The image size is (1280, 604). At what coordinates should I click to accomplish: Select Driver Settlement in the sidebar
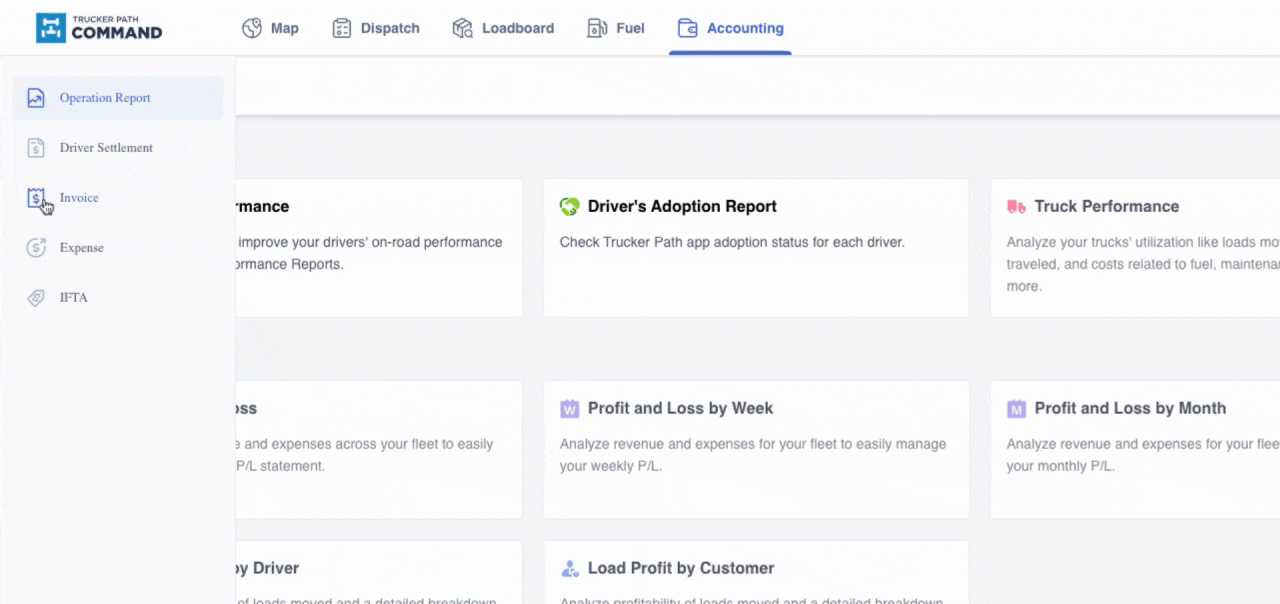pyautogui.click(x=106, y=148)
